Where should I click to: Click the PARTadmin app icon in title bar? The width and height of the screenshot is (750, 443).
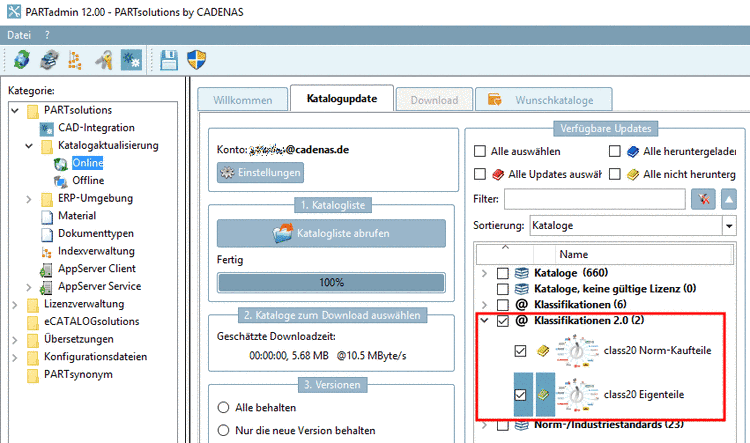14,11
